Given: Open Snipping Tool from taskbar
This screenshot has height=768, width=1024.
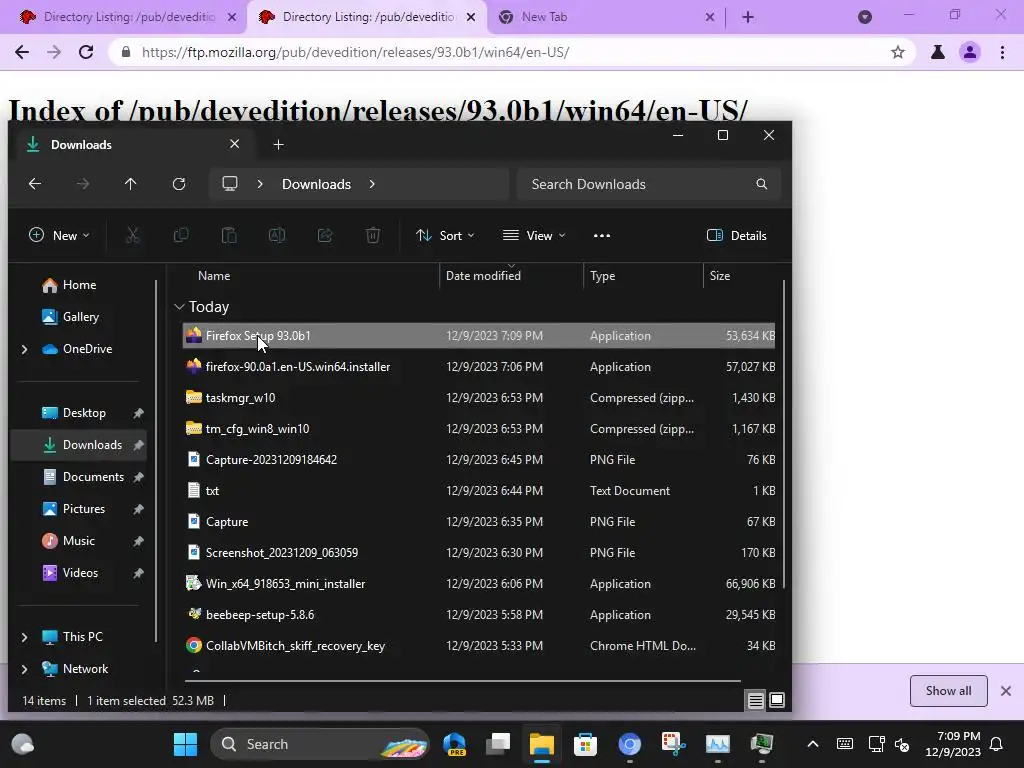Looking at the screenshot, I should (x=673, y=744).
